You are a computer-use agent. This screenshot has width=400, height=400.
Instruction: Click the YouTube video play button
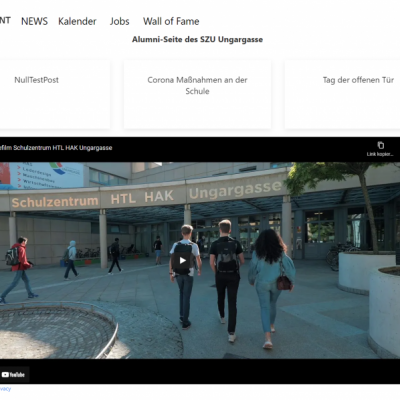pos(183,260)
